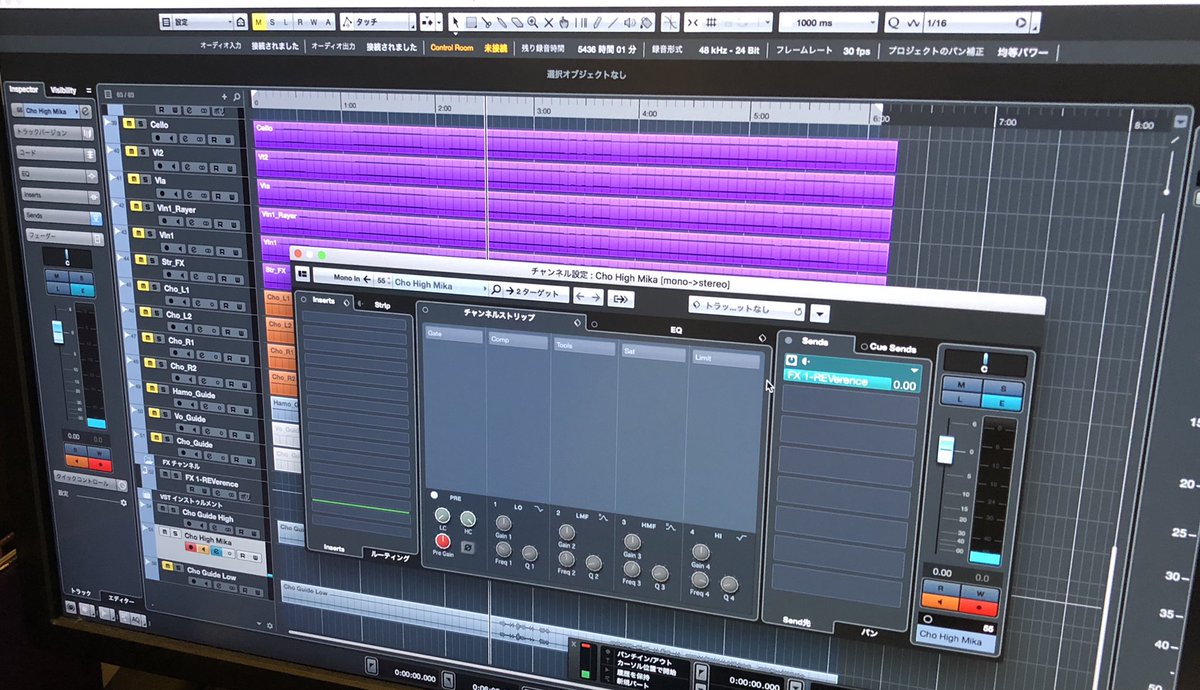Open the automation mode dropdown labeled タッチ
Viewport: 1200px width, 690px height.
pyautogui.click(x=378, y=21)
